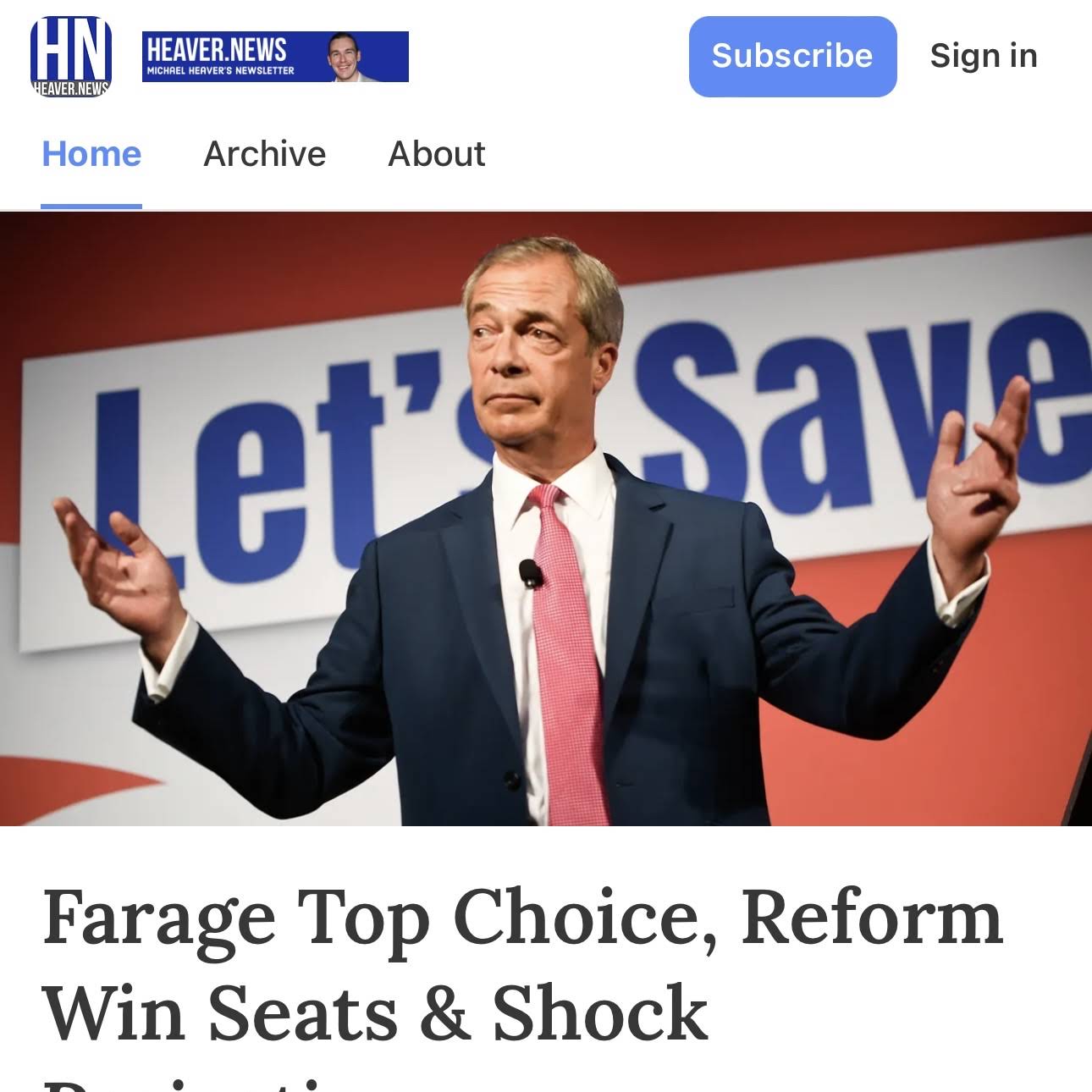Click the "Michael Heaver's Newsletter" tagline text
The height and width of the screenshot is (1092, 1092).
click(x=220, y=71)
